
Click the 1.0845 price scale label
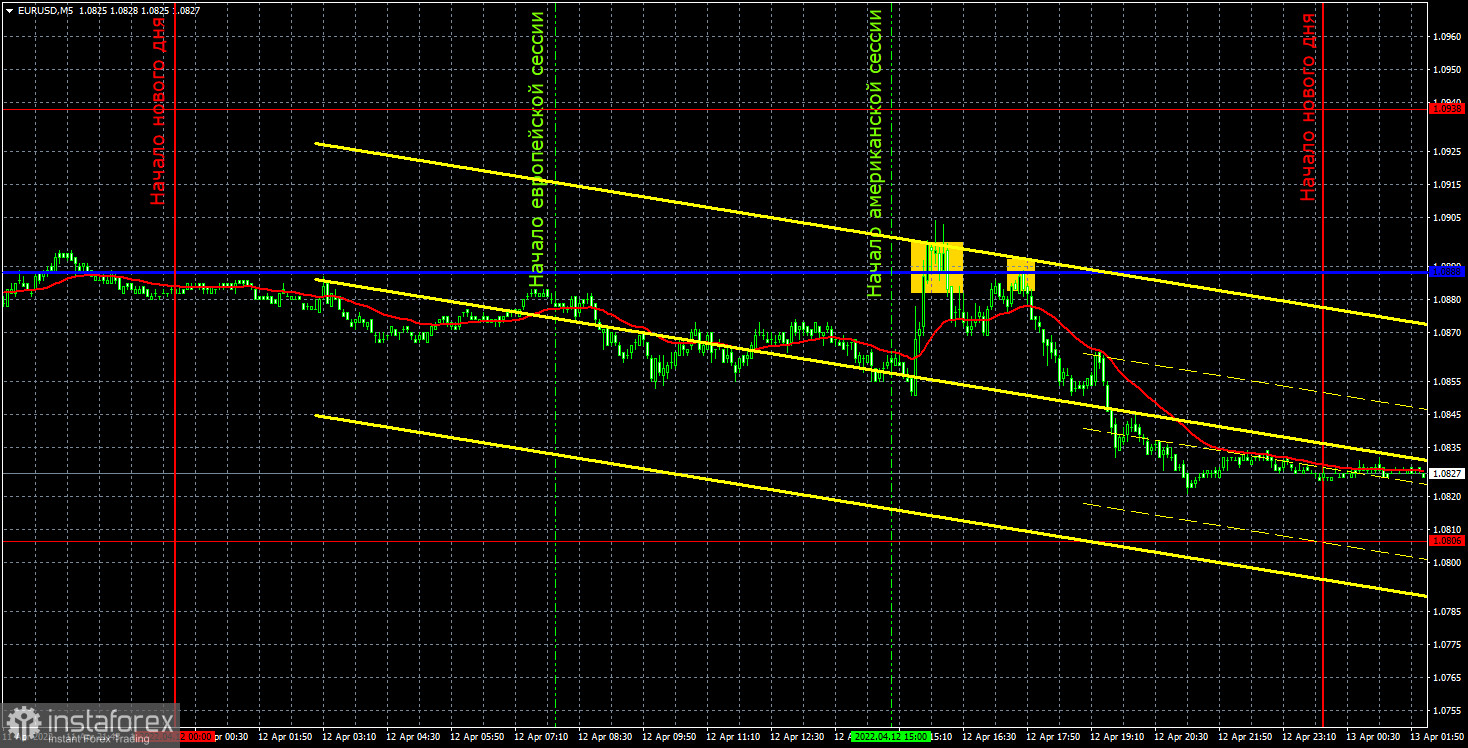click(x=1447, y=414)
